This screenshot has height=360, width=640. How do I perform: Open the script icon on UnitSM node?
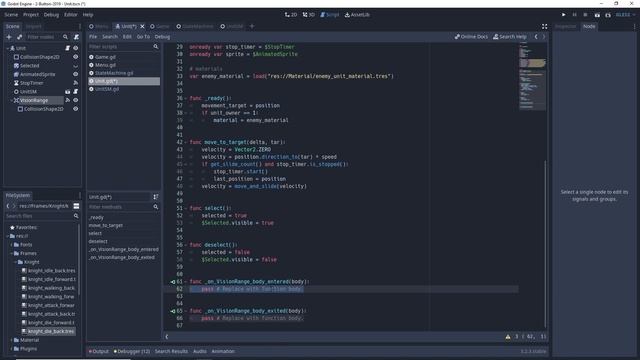[76, 92]
